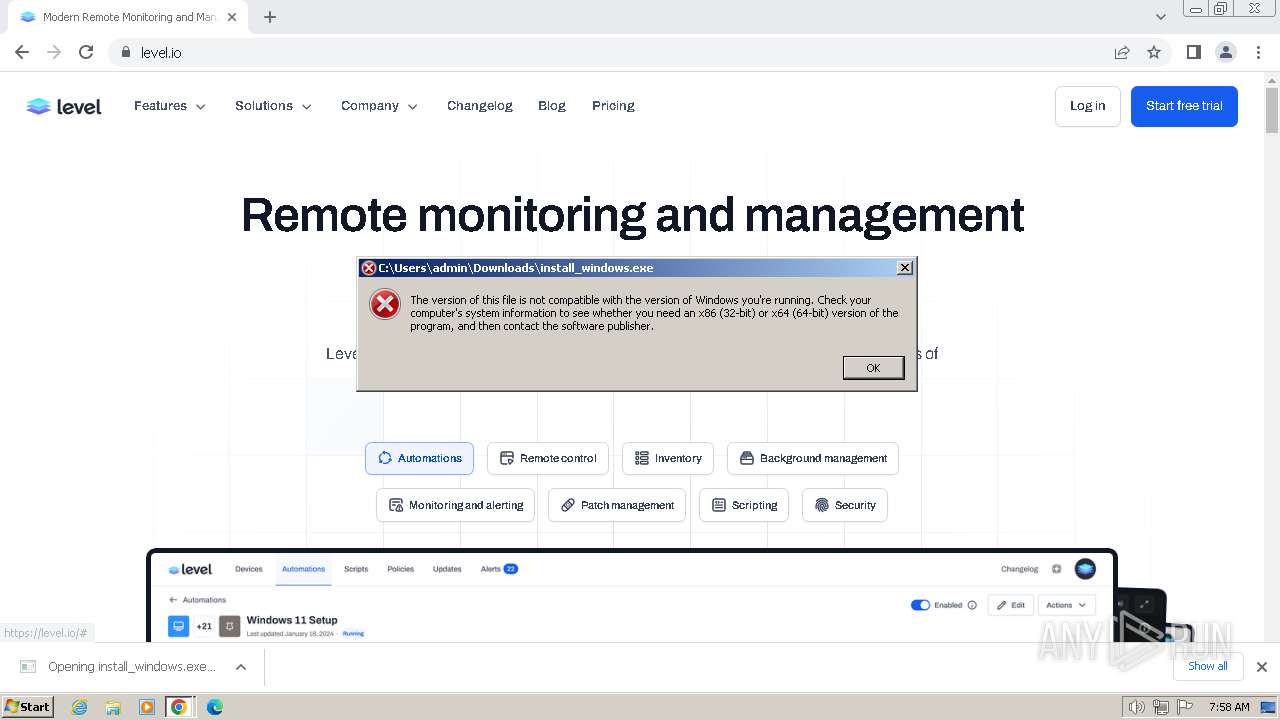
Task: Close the downloads bar
Action: (1261, 667)
